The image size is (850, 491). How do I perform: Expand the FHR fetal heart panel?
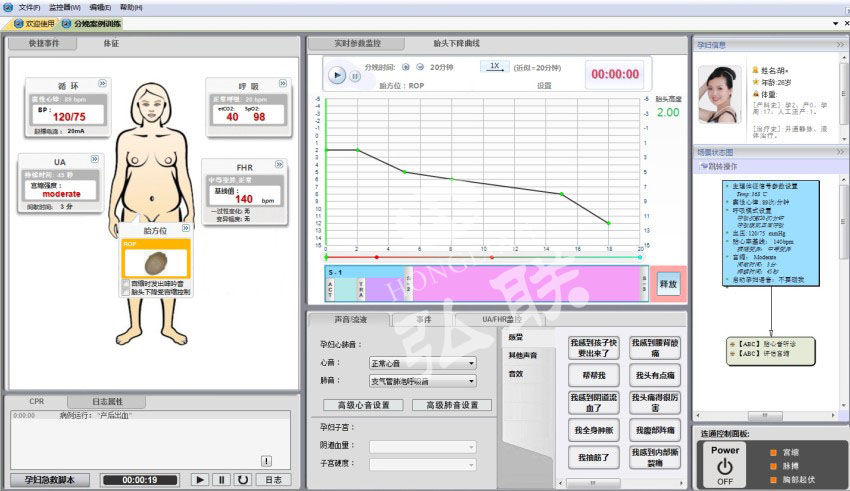279,164
